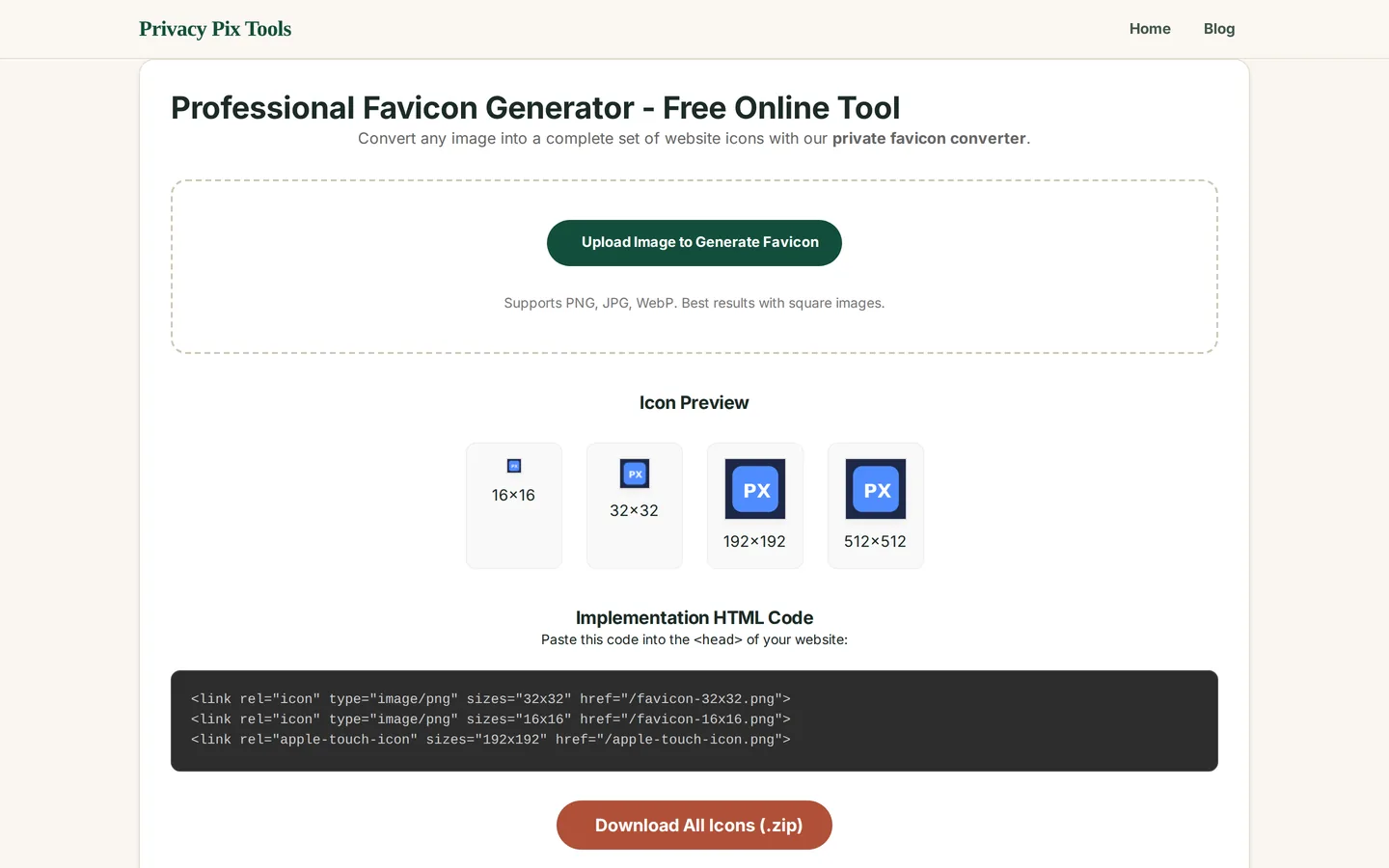Click the Privacy Pix Tools site logo
Viewport: 1389px width, 868px height.
point(215,29)
